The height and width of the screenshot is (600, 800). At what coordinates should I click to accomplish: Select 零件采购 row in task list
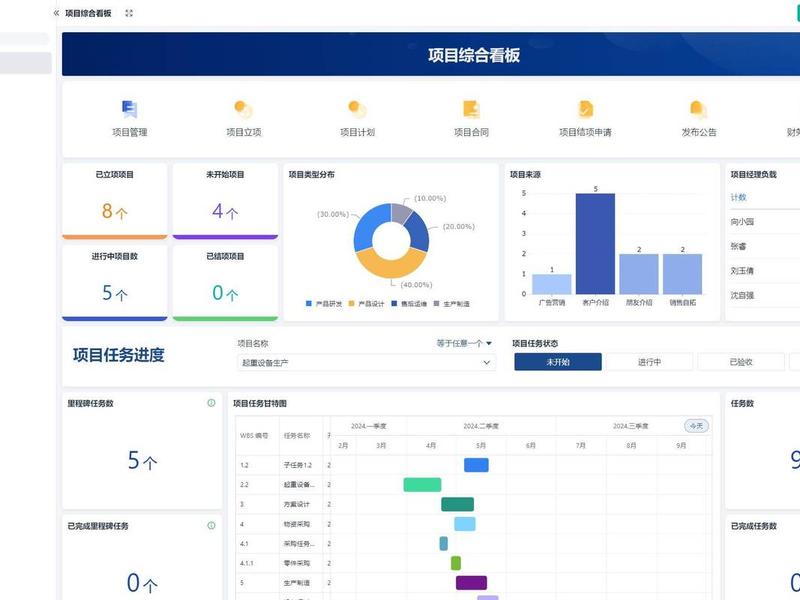[x=283, y=563]
